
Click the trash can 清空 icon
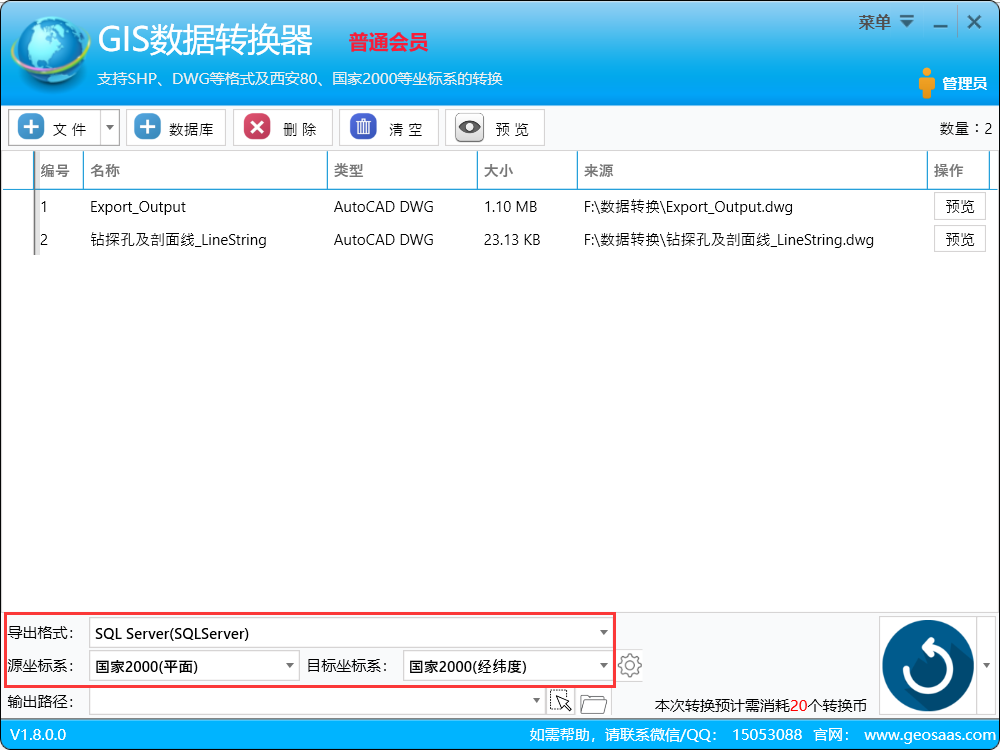(x=363, y=127)
